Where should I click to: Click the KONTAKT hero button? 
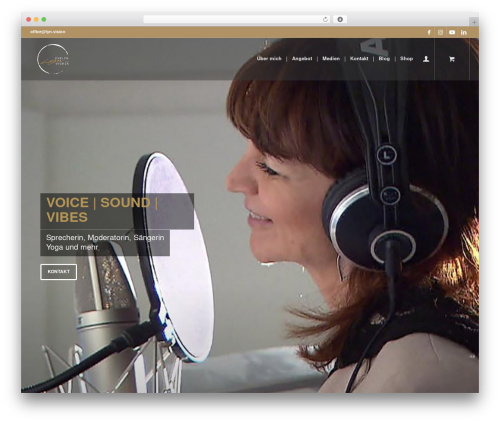59,272
